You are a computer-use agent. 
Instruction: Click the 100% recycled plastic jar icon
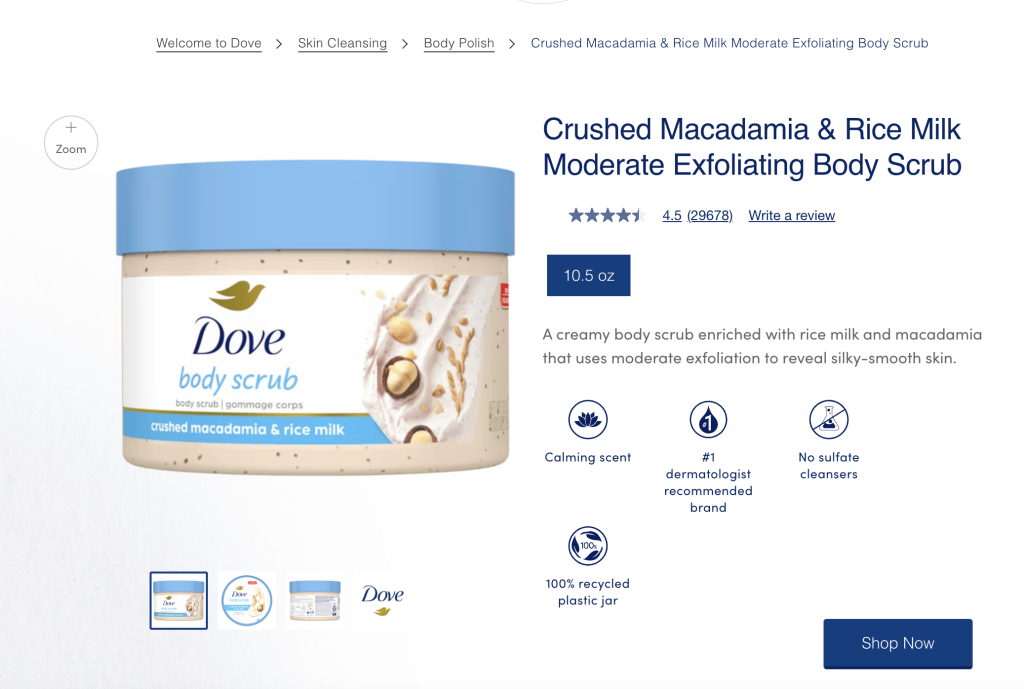[588, 545]
